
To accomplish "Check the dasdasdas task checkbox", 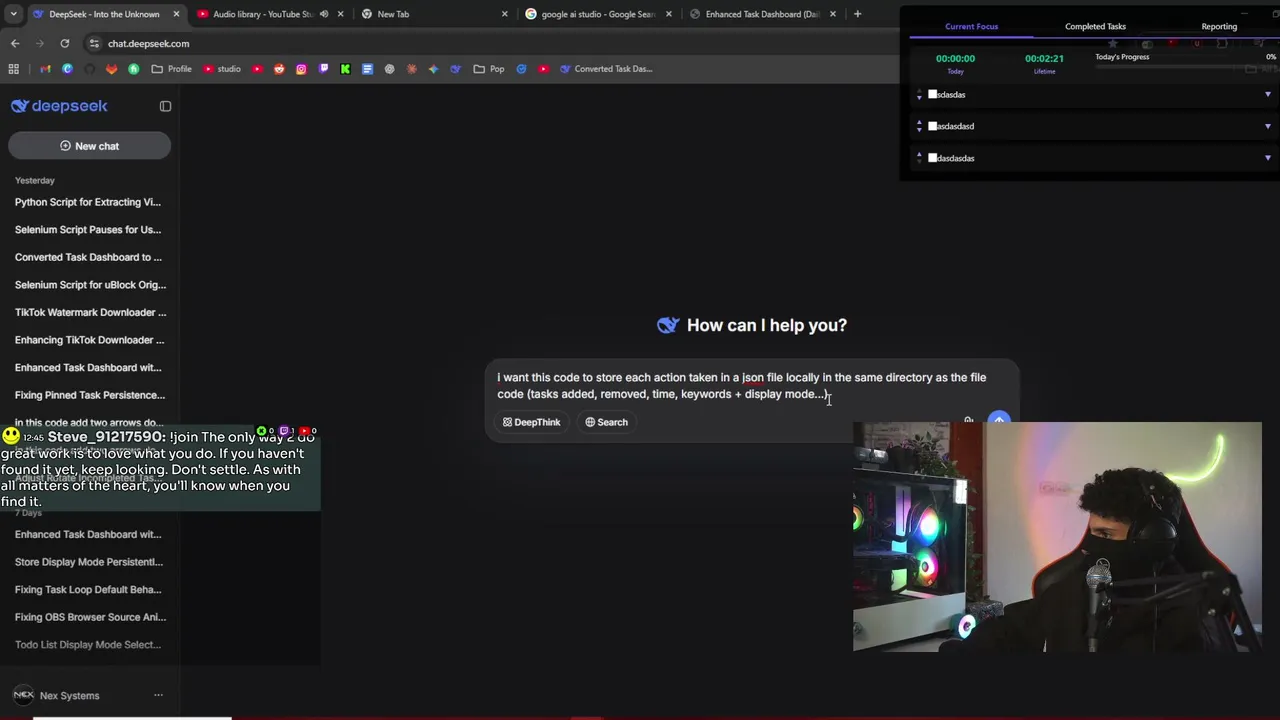I will (x=933, y=158).
